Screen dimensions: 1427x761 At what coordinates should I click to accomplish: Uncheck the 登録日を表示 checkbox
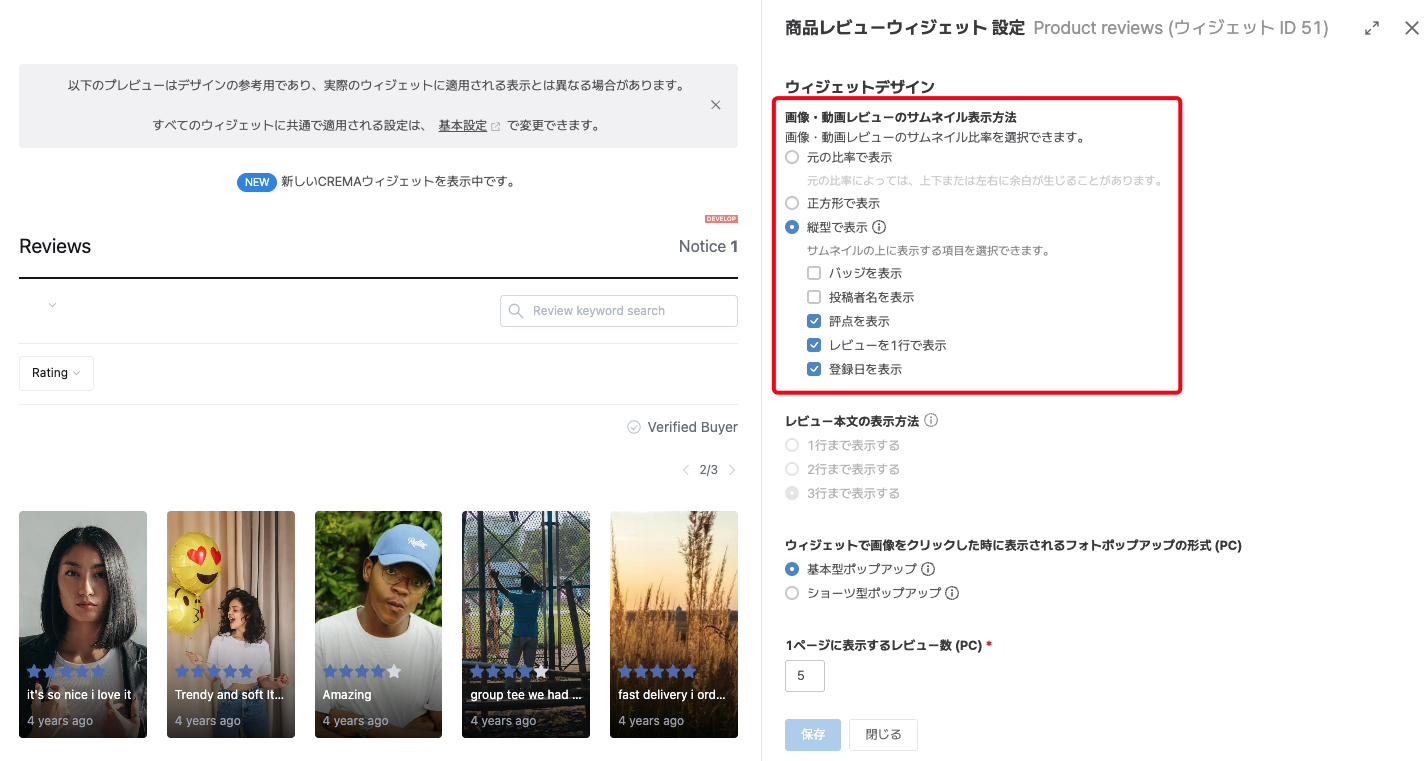coord(814,369)
